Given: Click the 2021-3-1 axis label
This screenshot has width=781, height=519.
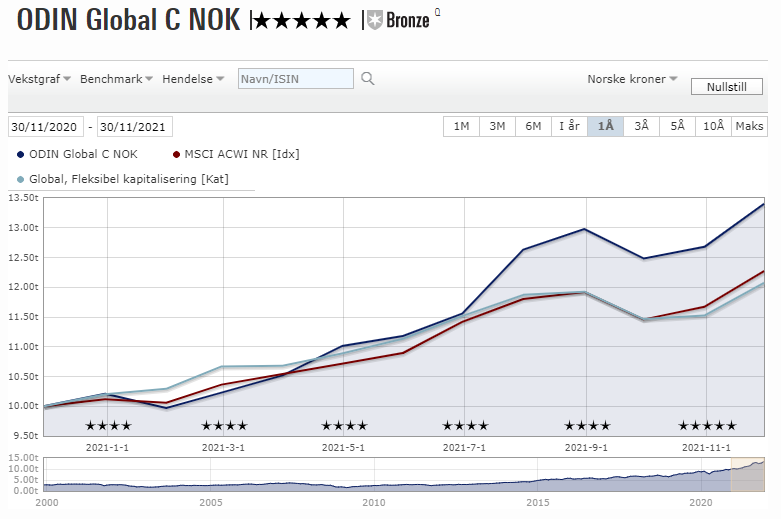Looking at the screenshot, I should [223, 447].
